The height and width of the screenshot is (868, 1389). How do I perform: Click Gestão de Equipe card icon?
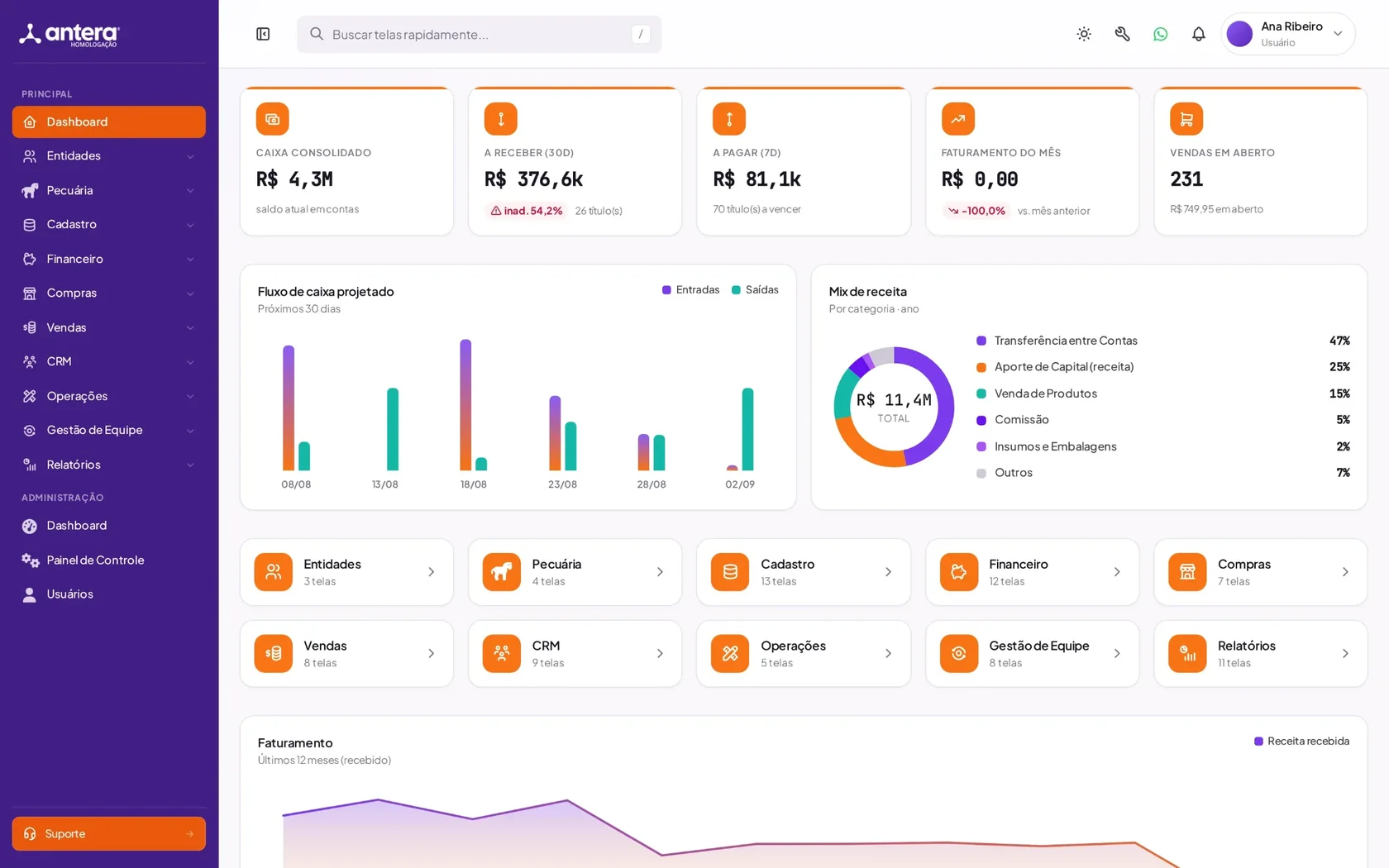959,654
